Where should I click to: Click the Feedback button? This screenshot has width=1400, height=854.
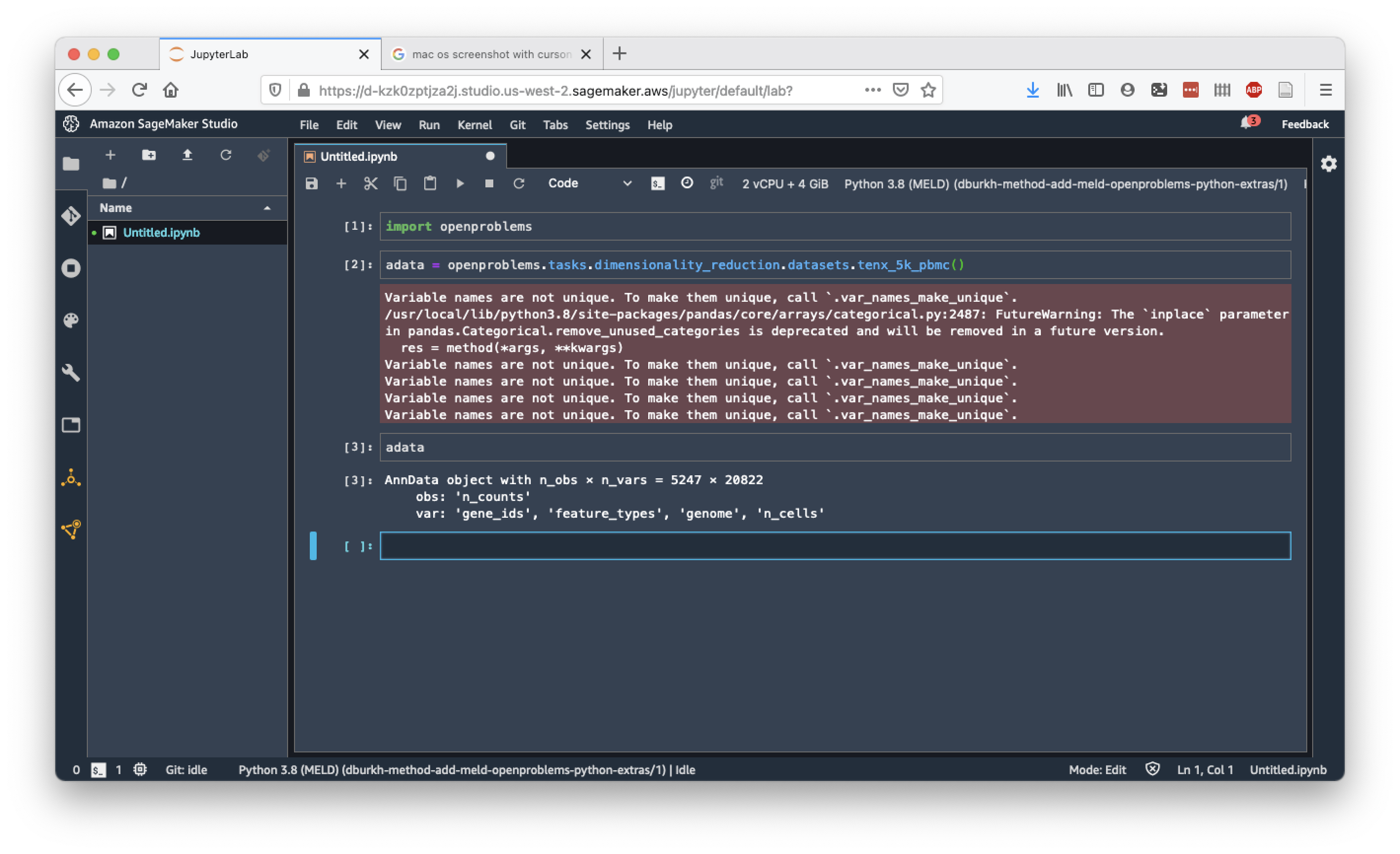tap(1304, 124)
